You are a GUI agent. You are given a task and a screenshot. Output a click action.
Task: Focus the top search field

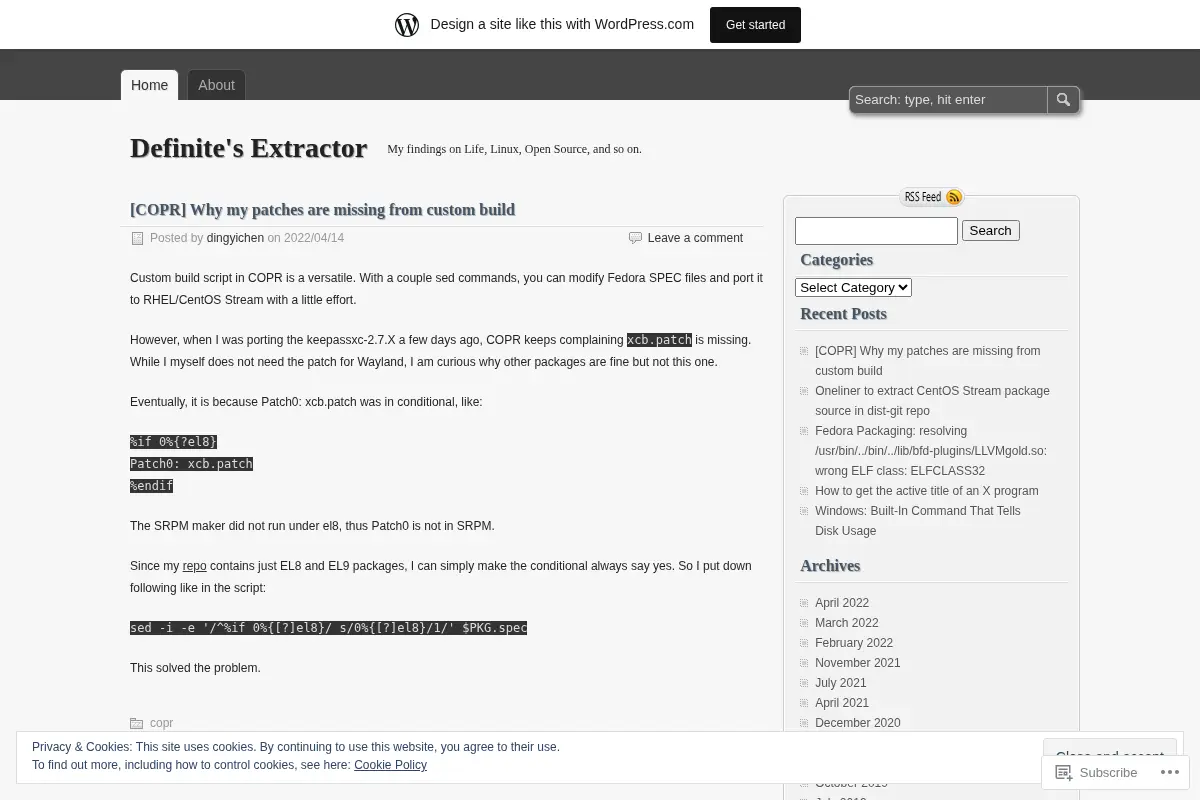(948, 100)
